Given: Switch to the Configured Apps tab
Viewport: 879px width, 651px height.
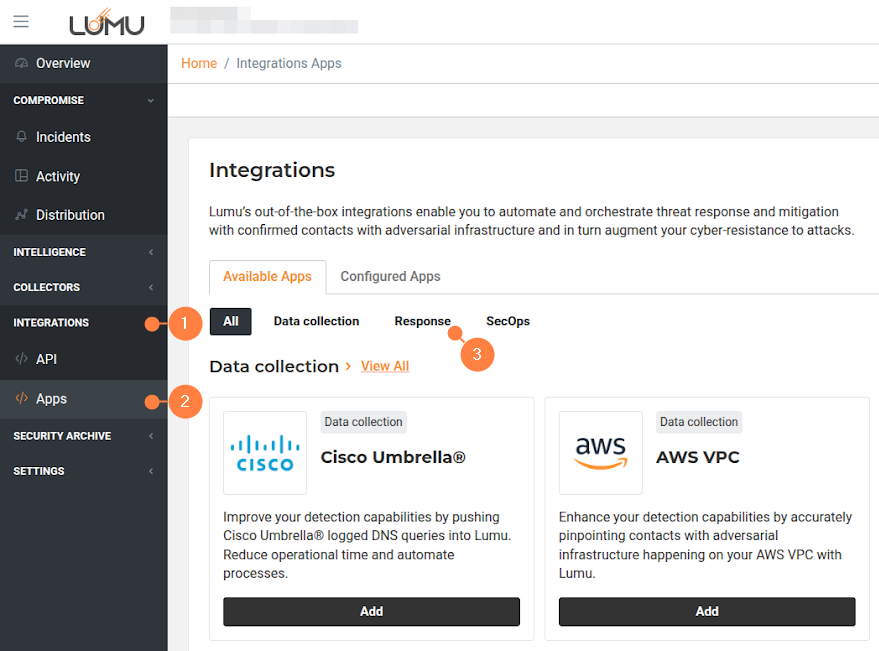Looking at the screenshot, I should [390, 276].
